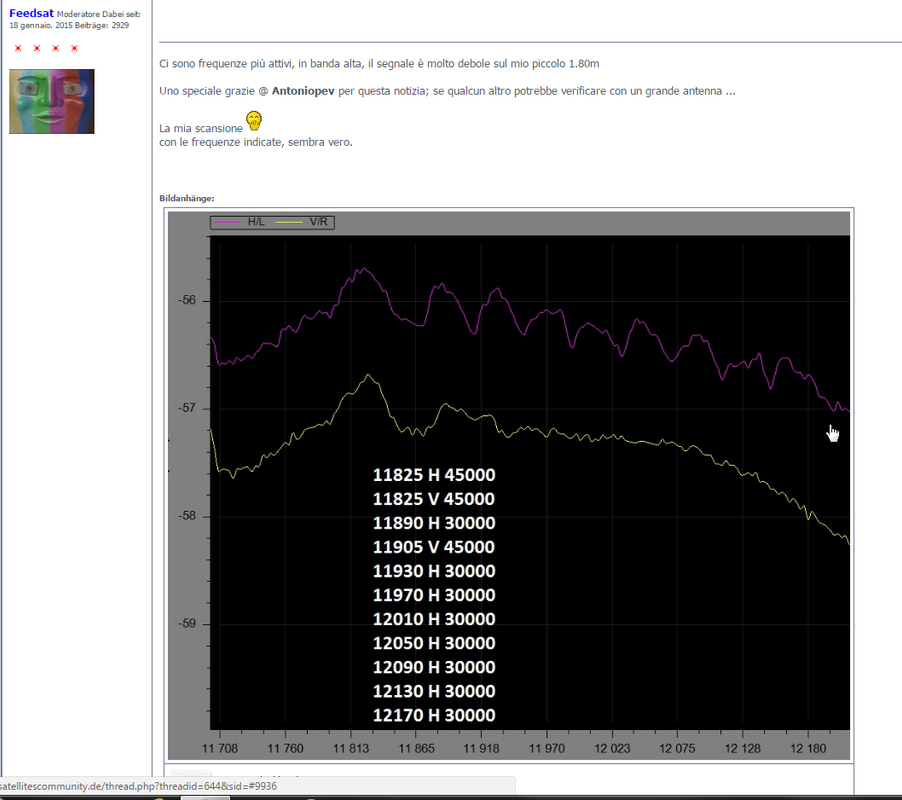This screenshot has width=902, height=800.
Task: Click the x-axis label '12 075'
Action: [677, 748]
